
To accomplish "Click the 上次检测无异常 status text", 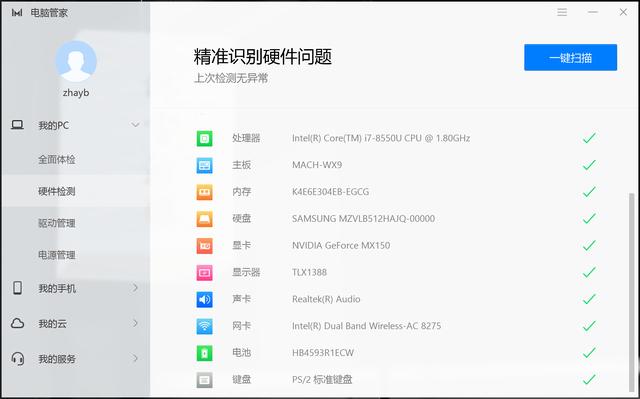I will click(231, 78).
